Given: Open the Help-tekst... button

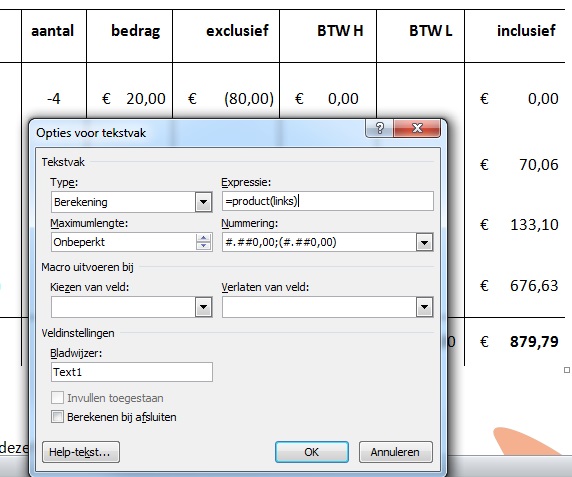Looking at the screenshot, I should [81, 452].
